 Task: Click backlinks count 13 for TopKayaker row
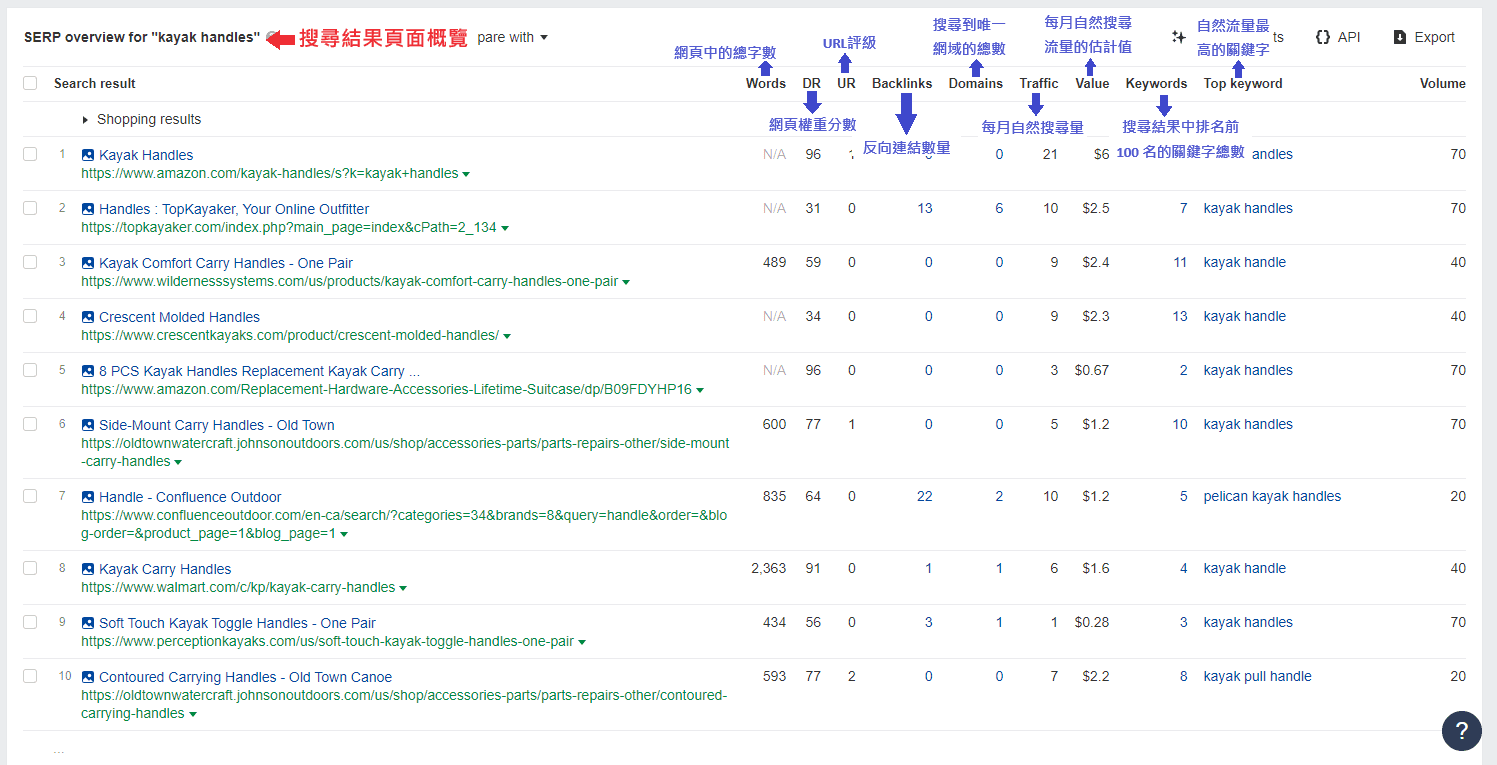coord(924,208)
